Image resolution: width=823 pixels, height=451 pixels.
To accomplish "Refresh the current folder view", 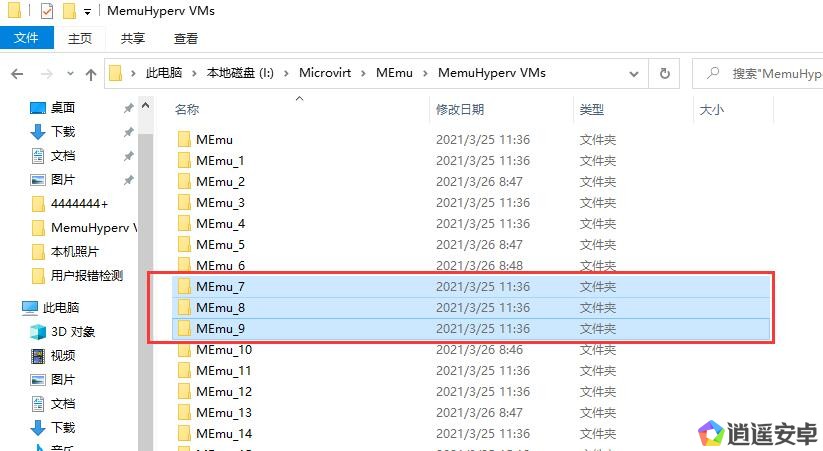I will pos(664,73).
